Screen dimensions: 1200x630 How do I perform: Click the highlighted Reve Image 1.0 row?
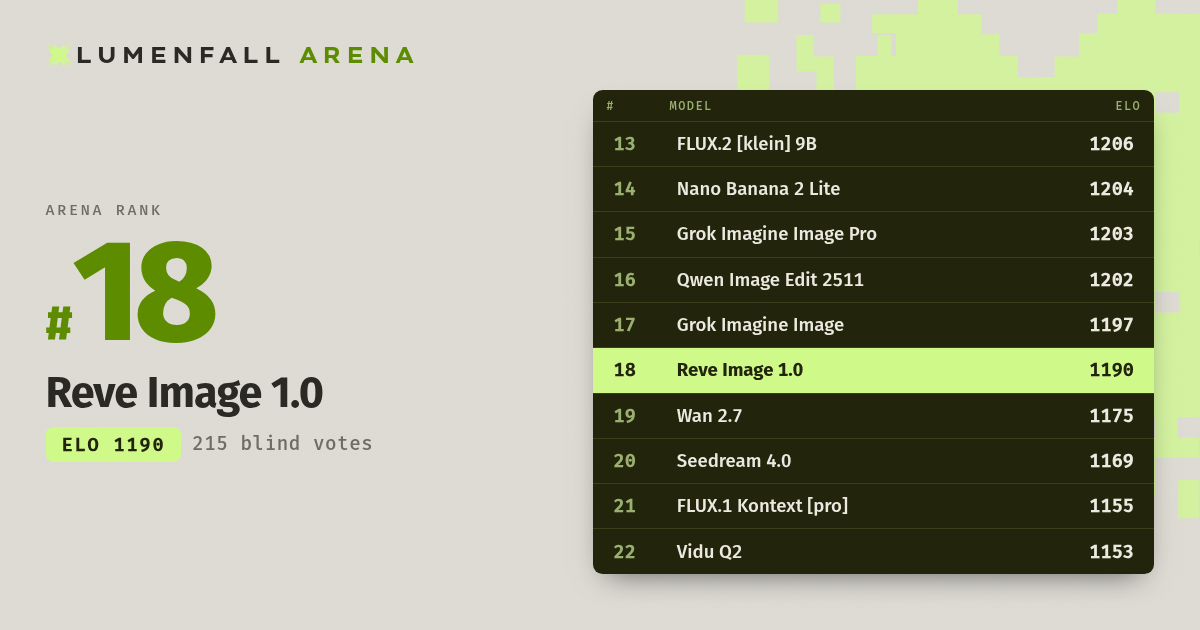point(873,370)
